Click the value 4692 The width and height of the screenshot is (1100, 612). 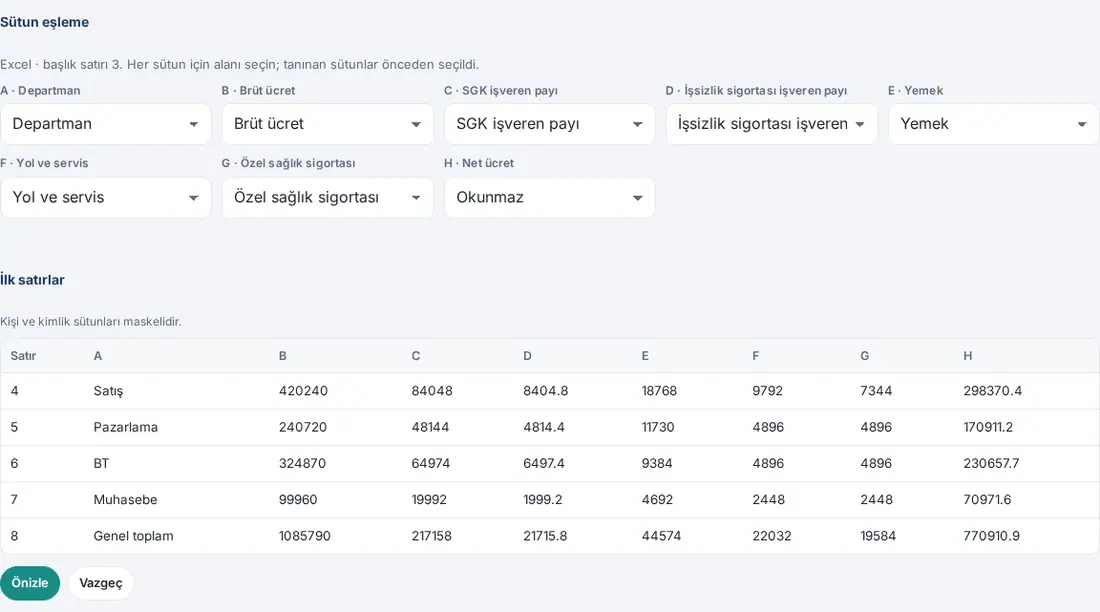pyautogui.click(x=657, y=500)
